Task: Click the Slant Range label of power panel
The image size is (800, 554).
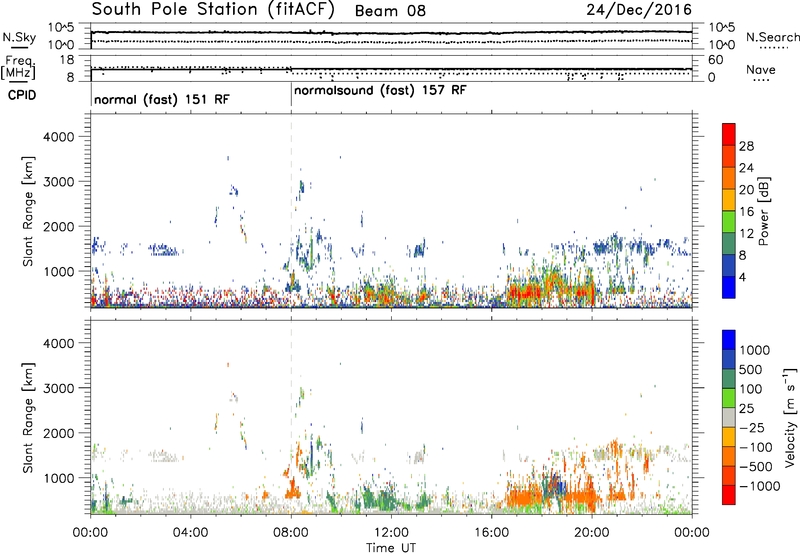Action: point(29,211)
